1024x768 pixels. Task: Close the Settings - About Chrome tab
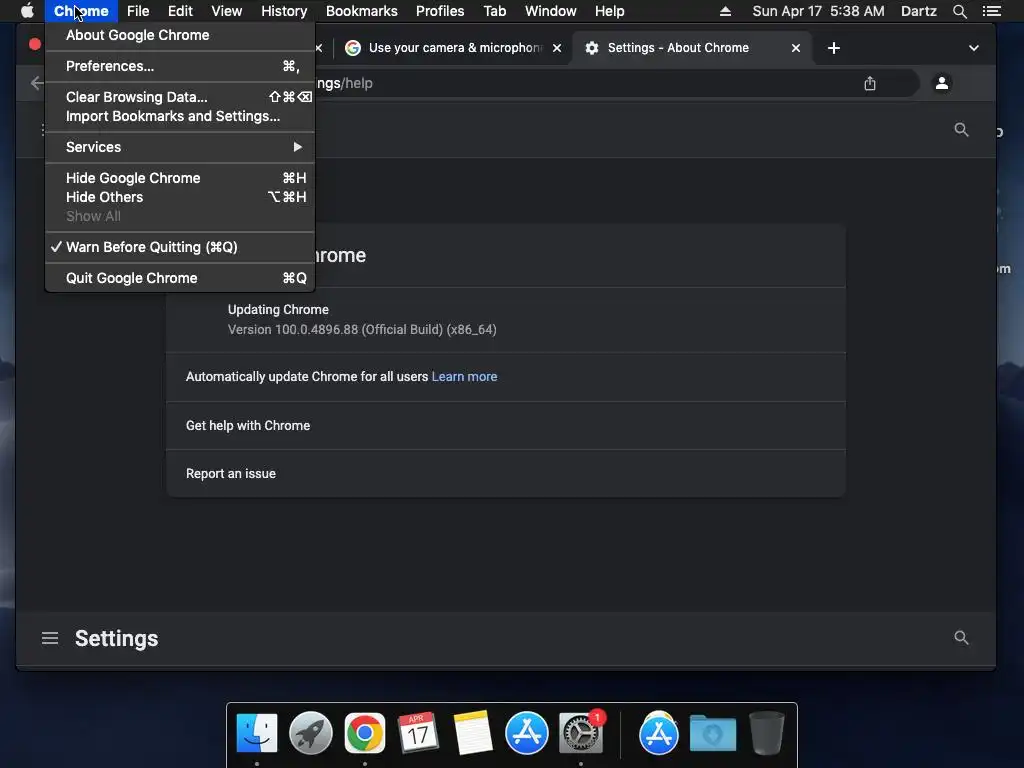[x=795, y=48]
